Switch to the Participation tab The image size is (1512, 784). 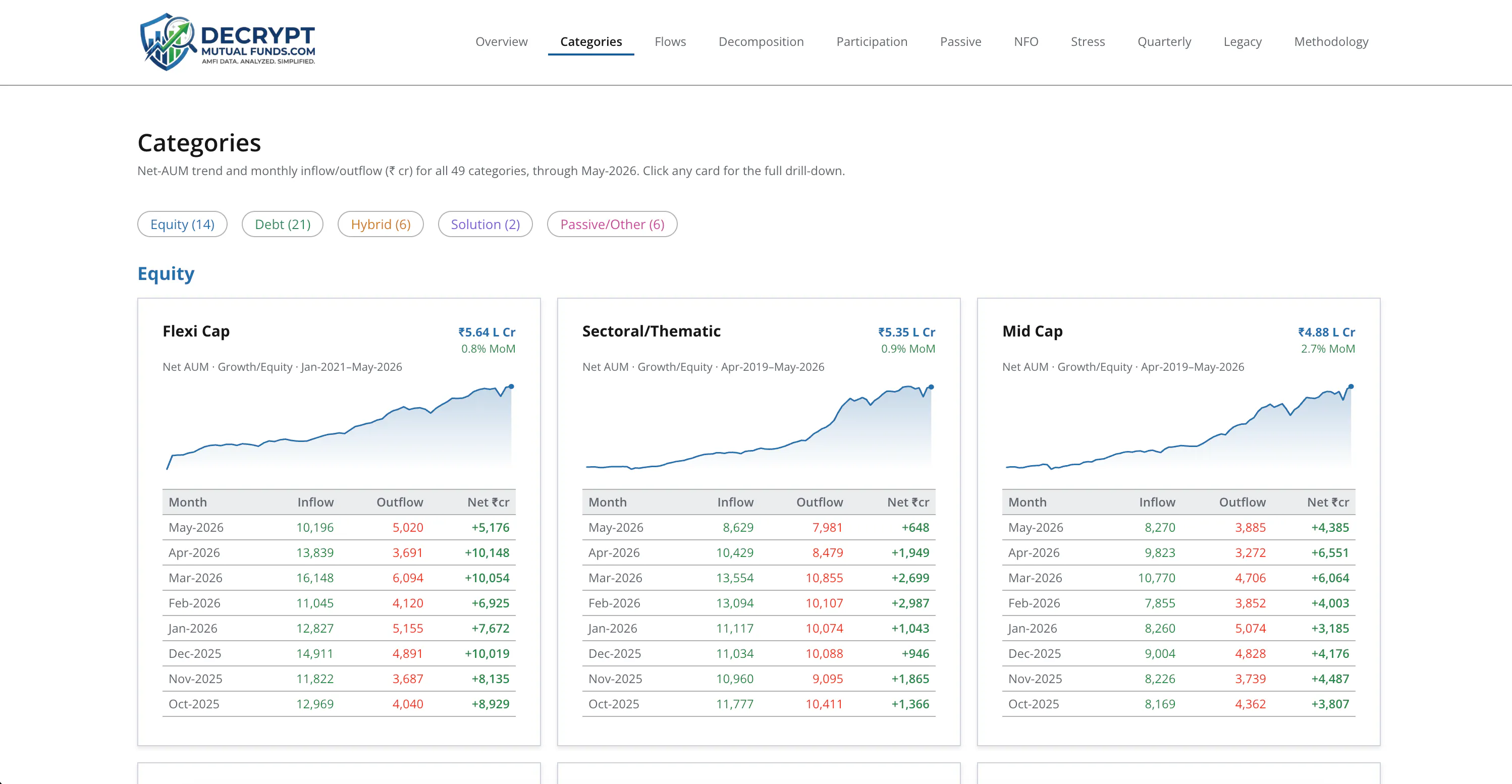point(872,42)
